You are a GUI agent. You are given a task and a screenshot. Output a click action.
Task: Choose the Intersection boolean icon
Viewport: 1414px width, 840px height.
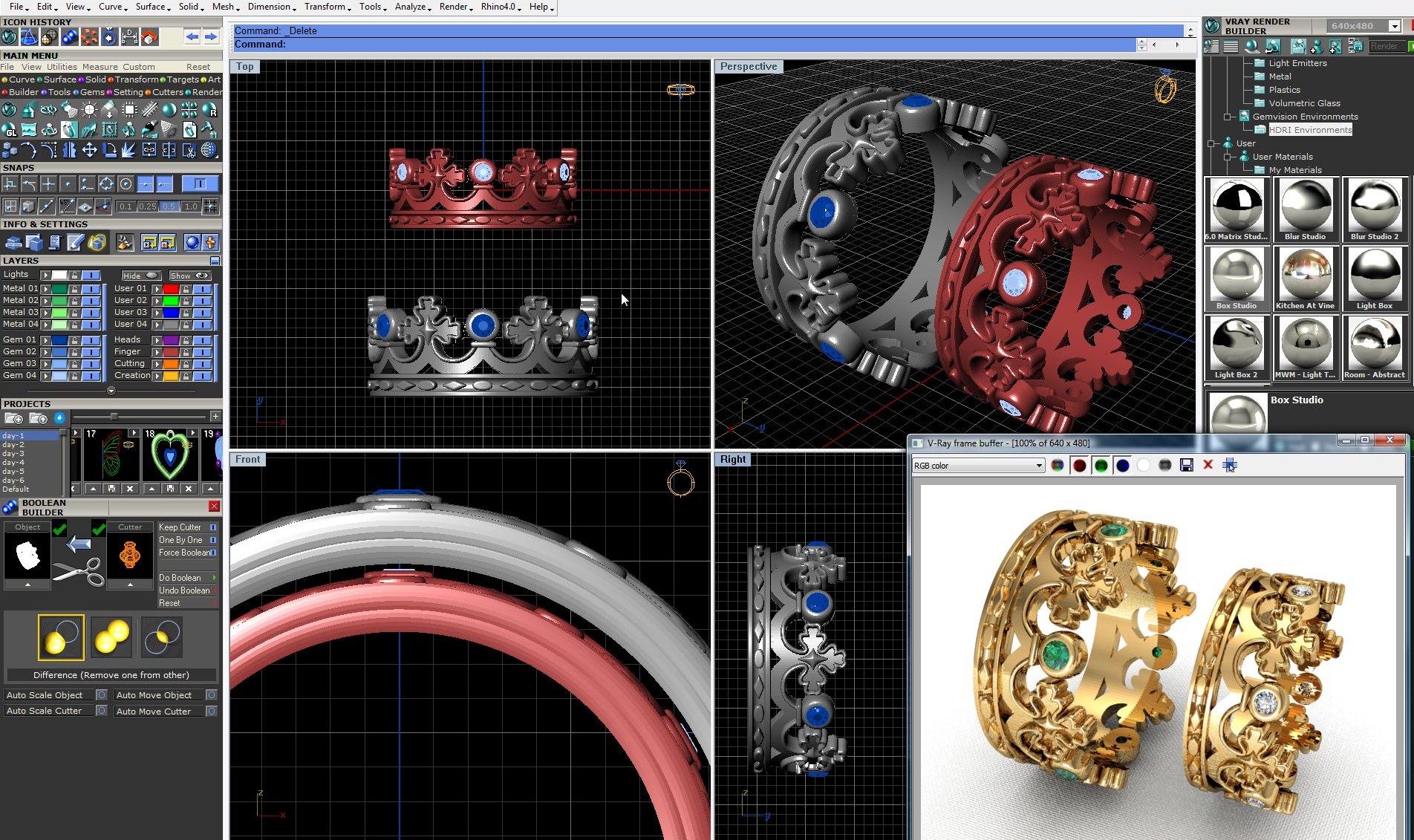[161, 637]
